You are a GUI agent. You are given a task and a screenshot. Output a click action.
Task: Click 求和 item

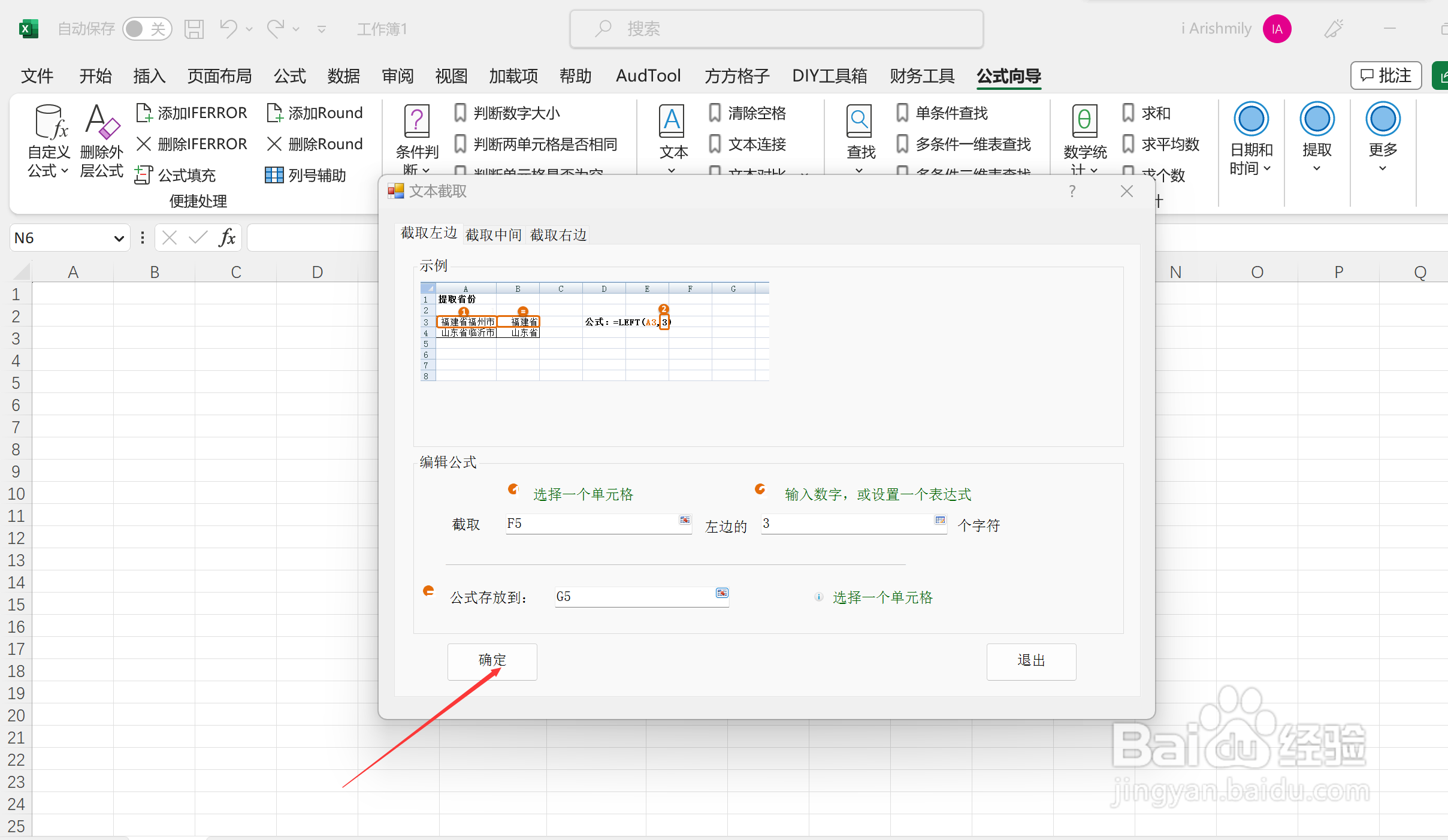[x=1146, y=113]
